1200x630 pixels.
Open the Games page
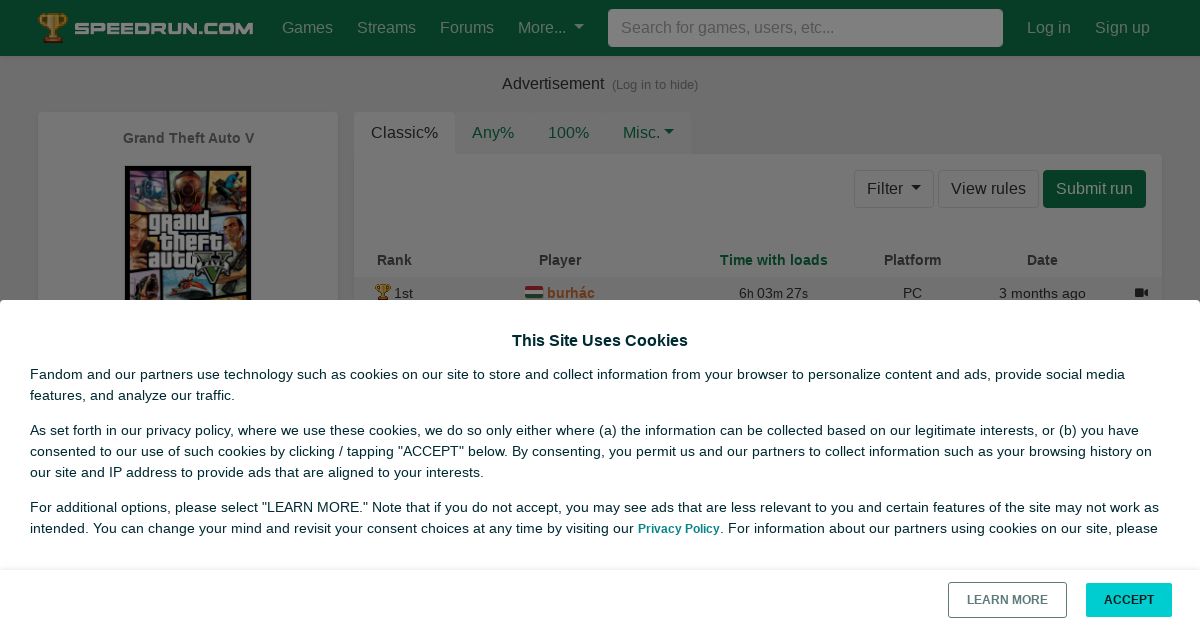[307, 28]
